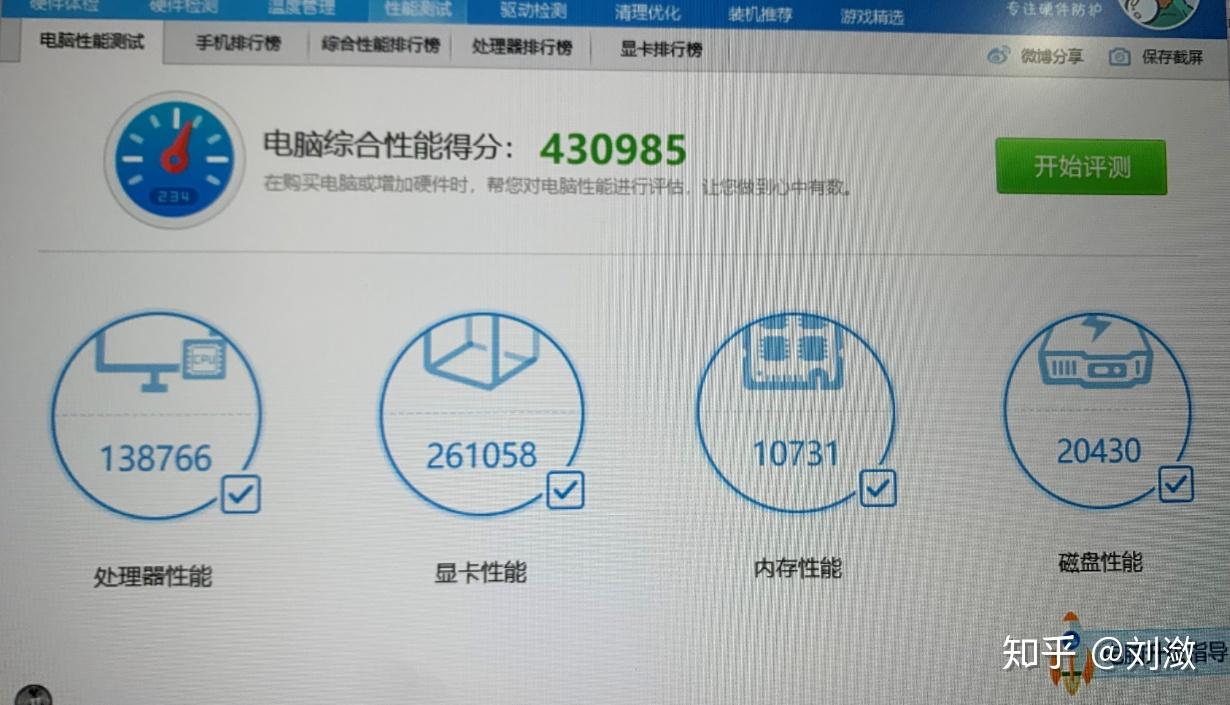Open the 清理优化 menu item

click(x=650, y=13)
